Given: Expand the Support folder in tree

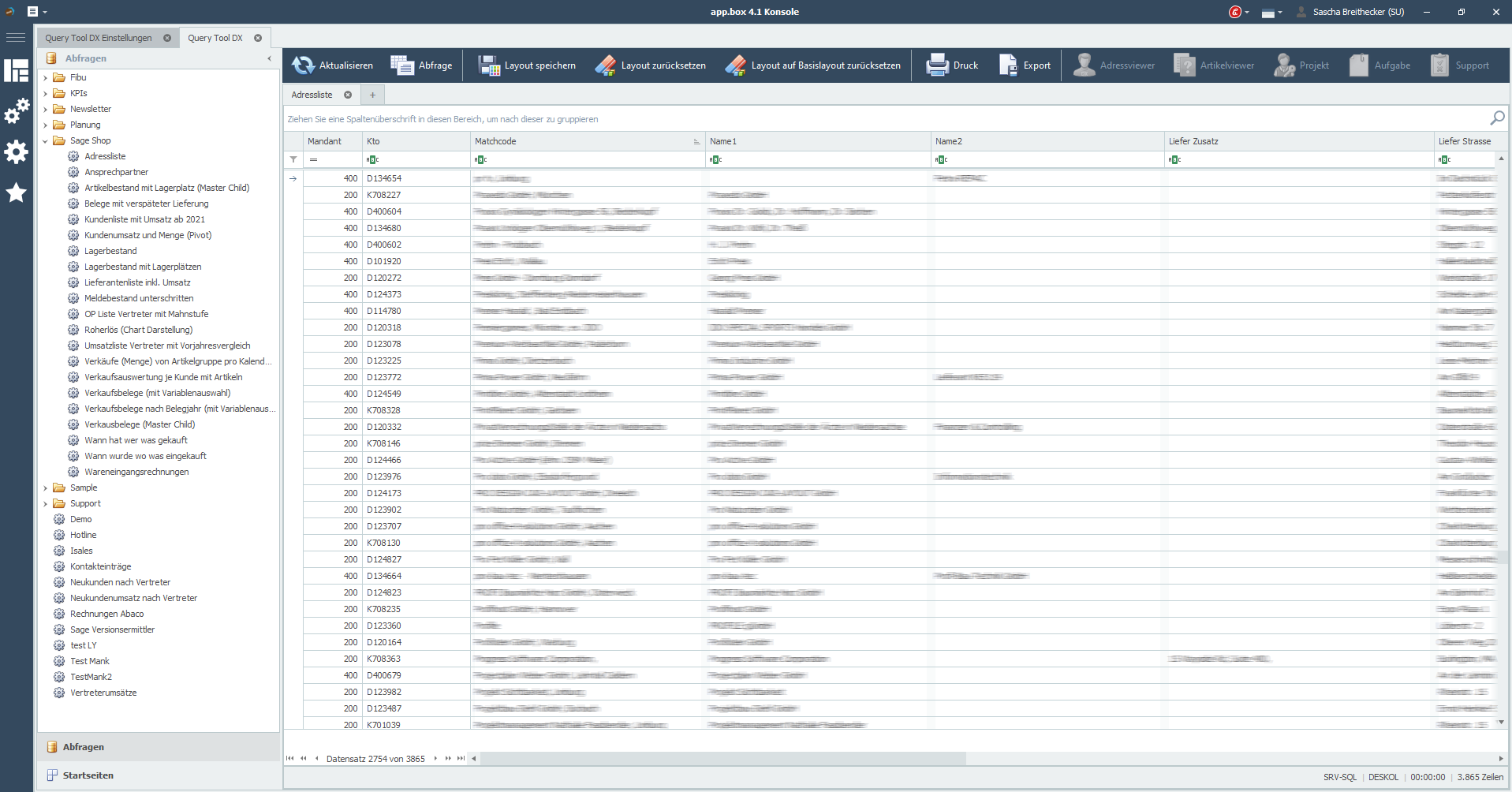Looking at the screenshot, I should click(x=45, y=503).
